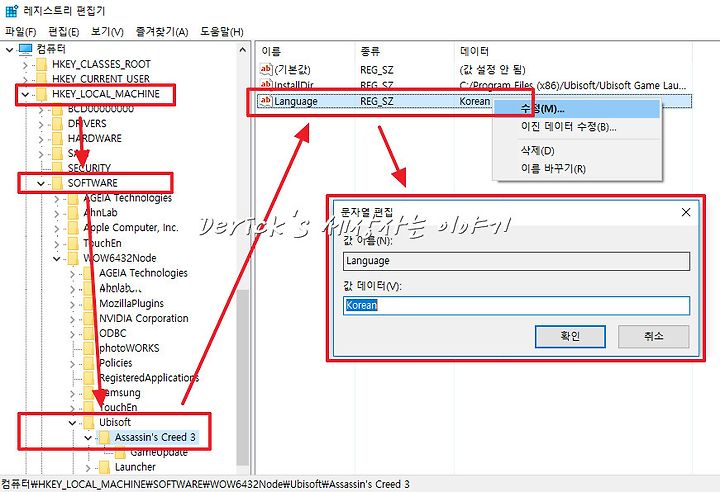This screenshot has width=720, height=492.
Task: Expand the HKEY_CLASSES_ROOT node
Action: (25, 64)
